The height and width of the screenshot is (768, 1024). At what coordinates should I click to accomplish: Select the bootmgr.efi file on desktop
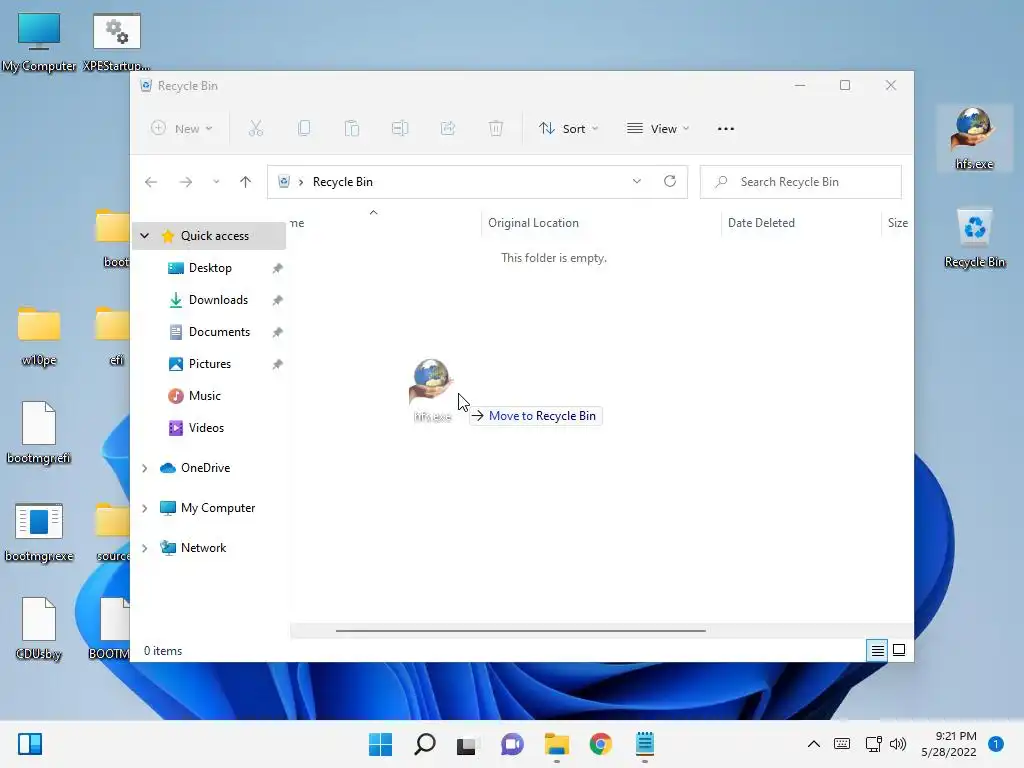(x=39, y=434)
